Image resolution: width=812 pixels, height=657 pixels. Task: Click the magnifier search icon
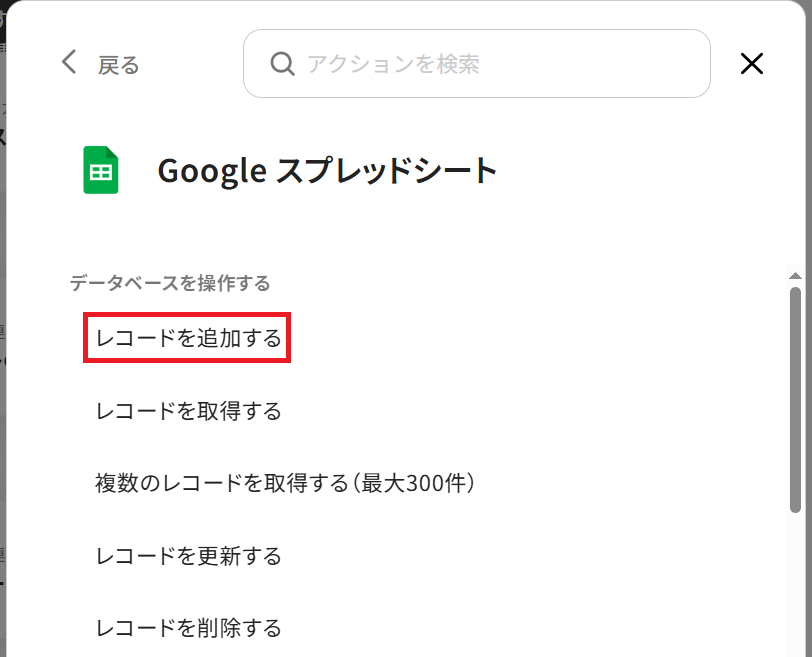(x=282, y=64)
